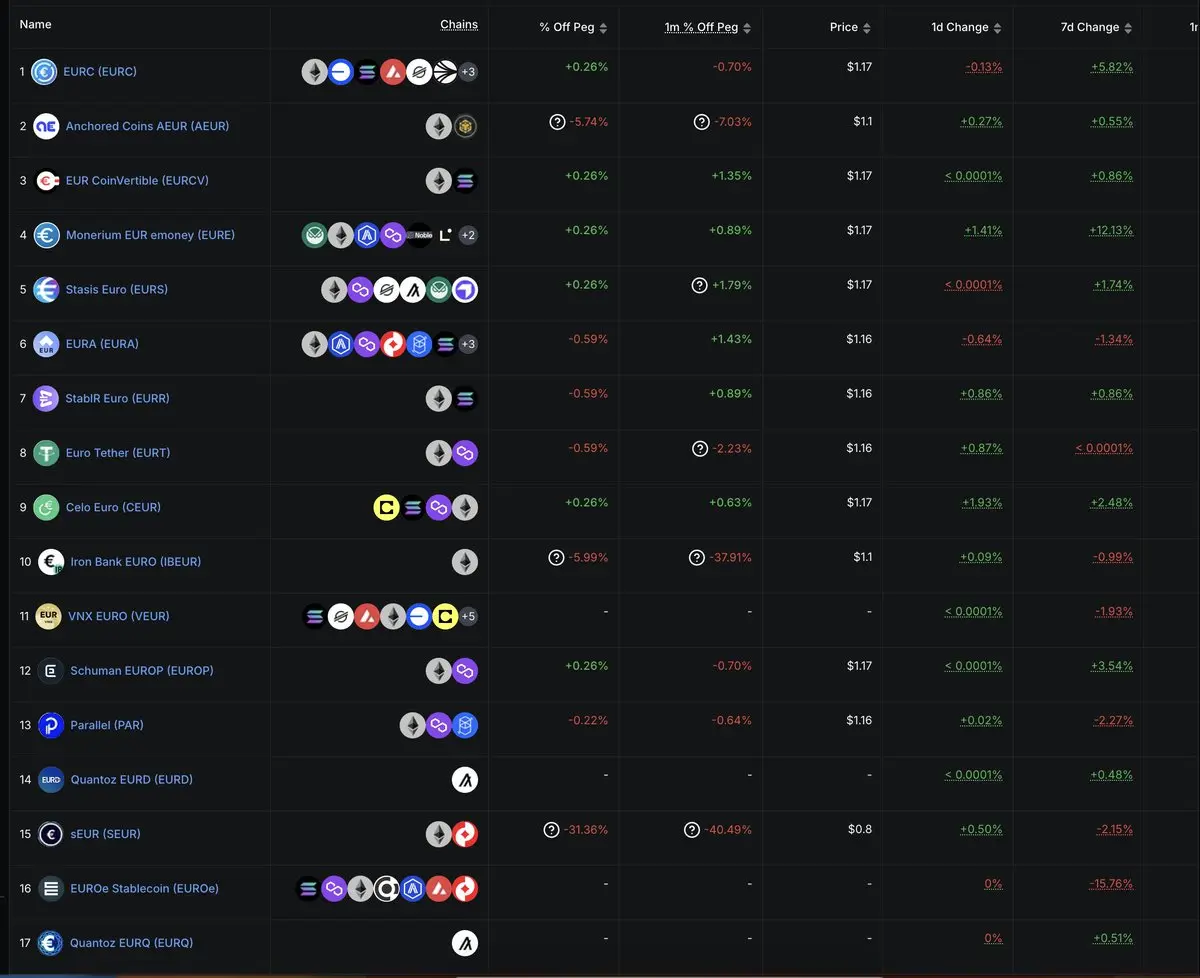Open Iron Bank EURO (IBEUR) link

[136, 562]
